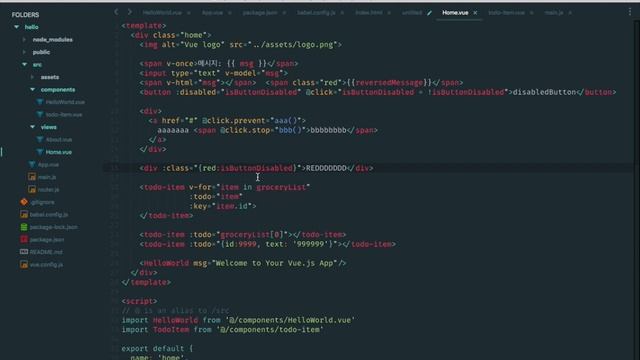
Task: Click the Vue icon beside Home.vue in sidebar
Action: tap(40, 152)
